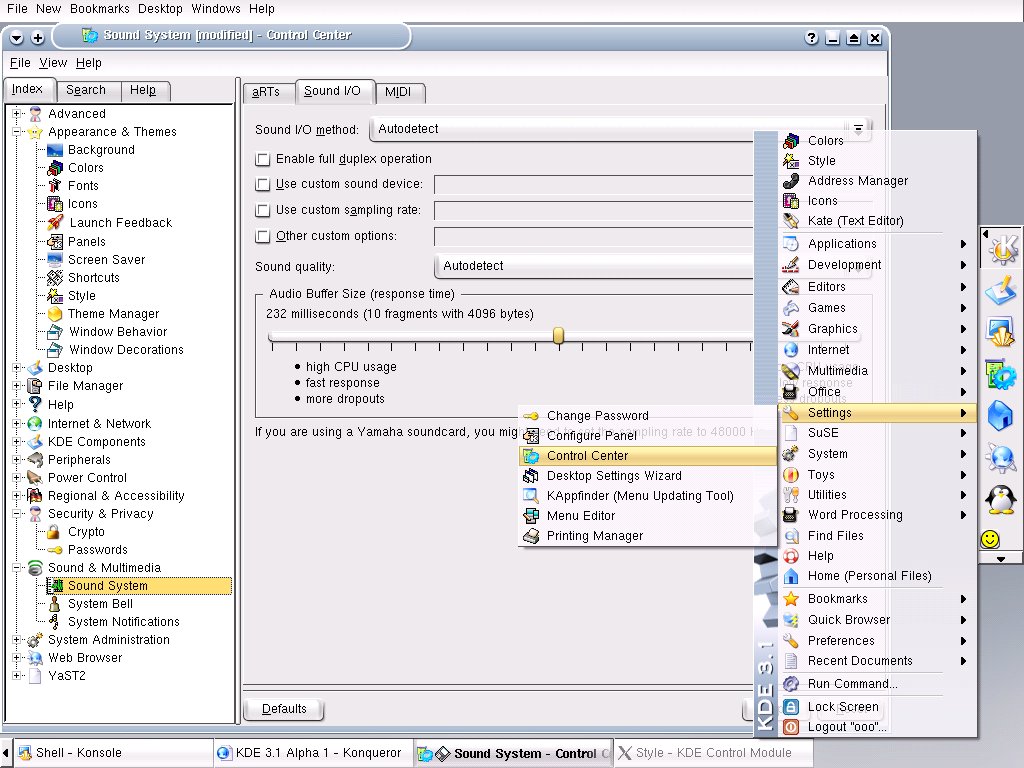This screenshot has width=1024, height=768.
Task: Expand the YaST2 tree node
Action: (17, 676)
